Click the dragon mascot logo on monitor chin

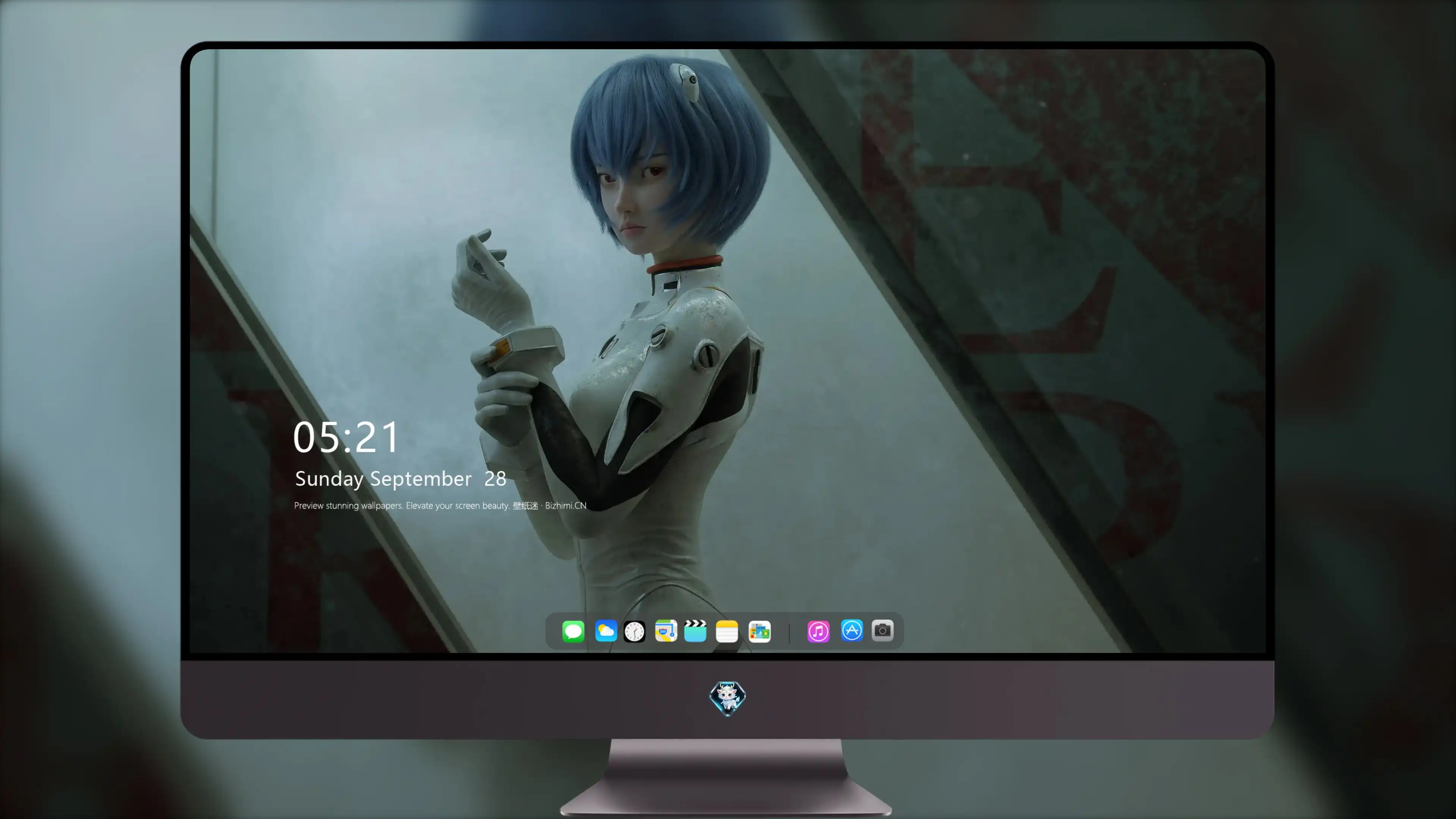728,698
